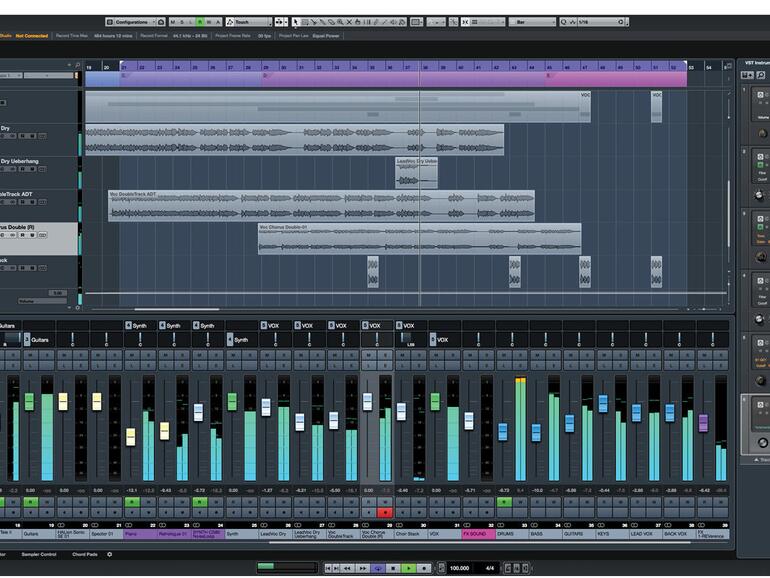Go to project start in transport
This screenshot has width=770, height=578.
tap(328, 568)
